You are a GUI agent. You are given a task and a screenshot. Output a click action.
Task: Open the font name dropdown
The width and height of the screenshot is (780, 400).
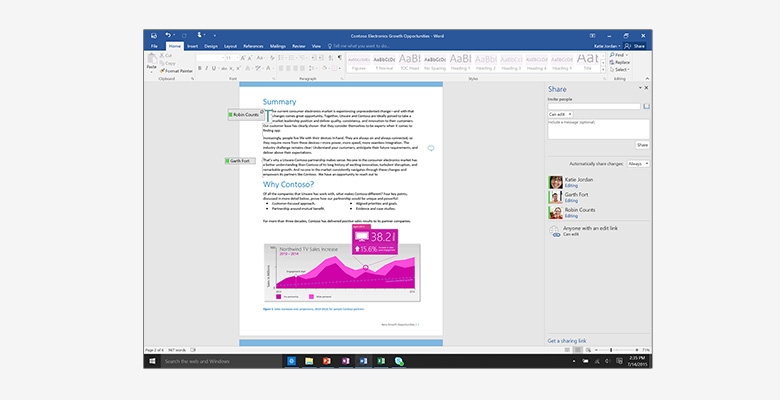[x=223, y=58]
